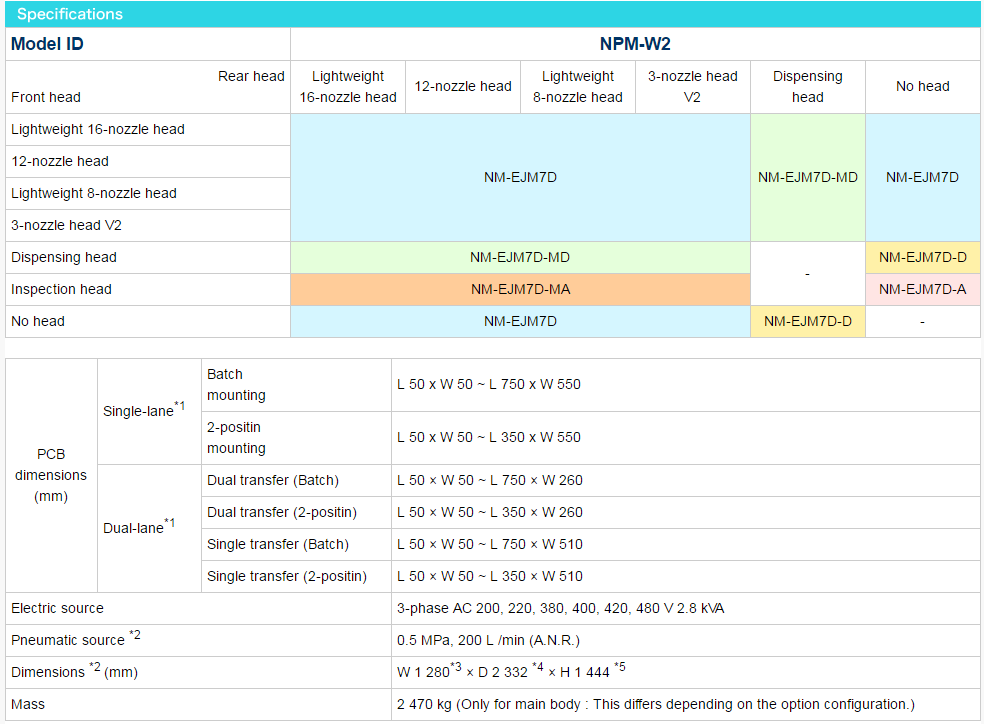This screenshot has width=984, height=724.
Task: Select the Single-lane label cell
Action: coord(149,411)
